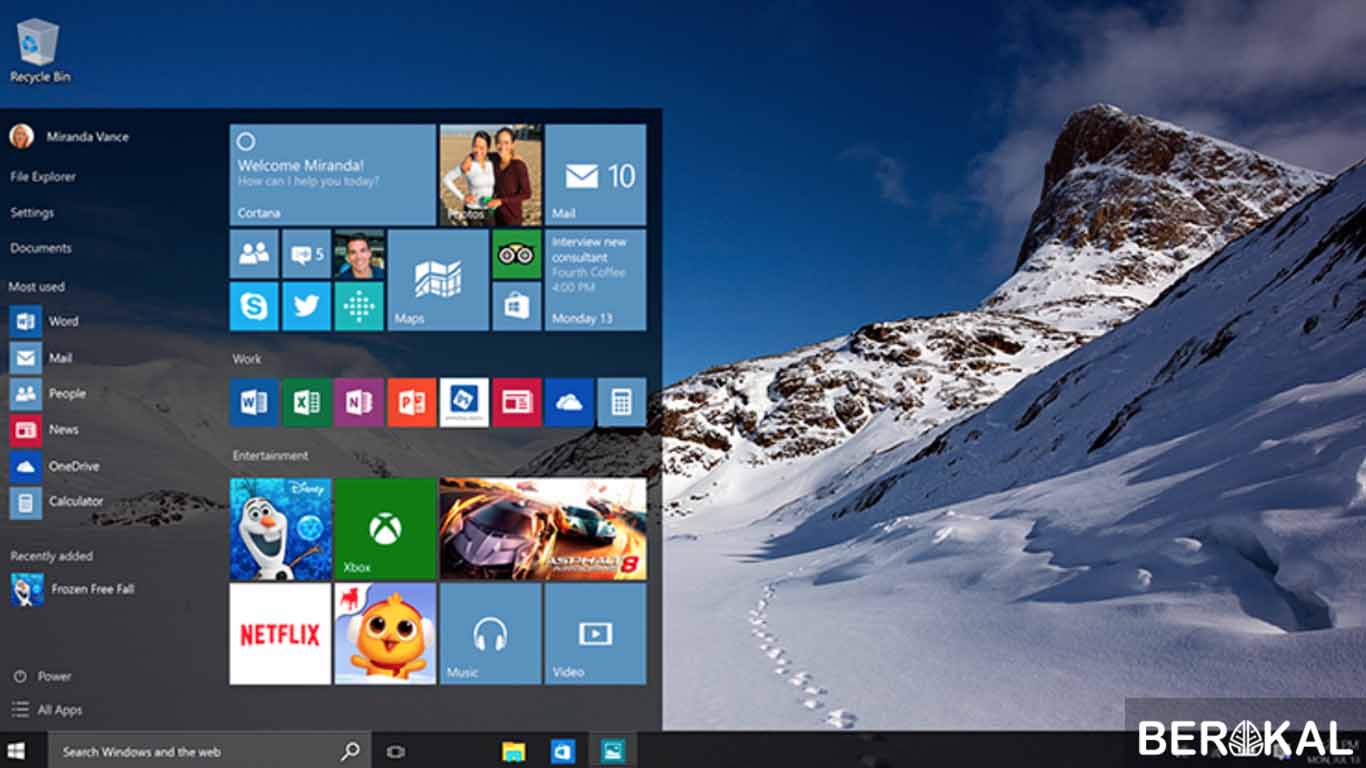Open OneDrive tile in Work group

[569, 402]
